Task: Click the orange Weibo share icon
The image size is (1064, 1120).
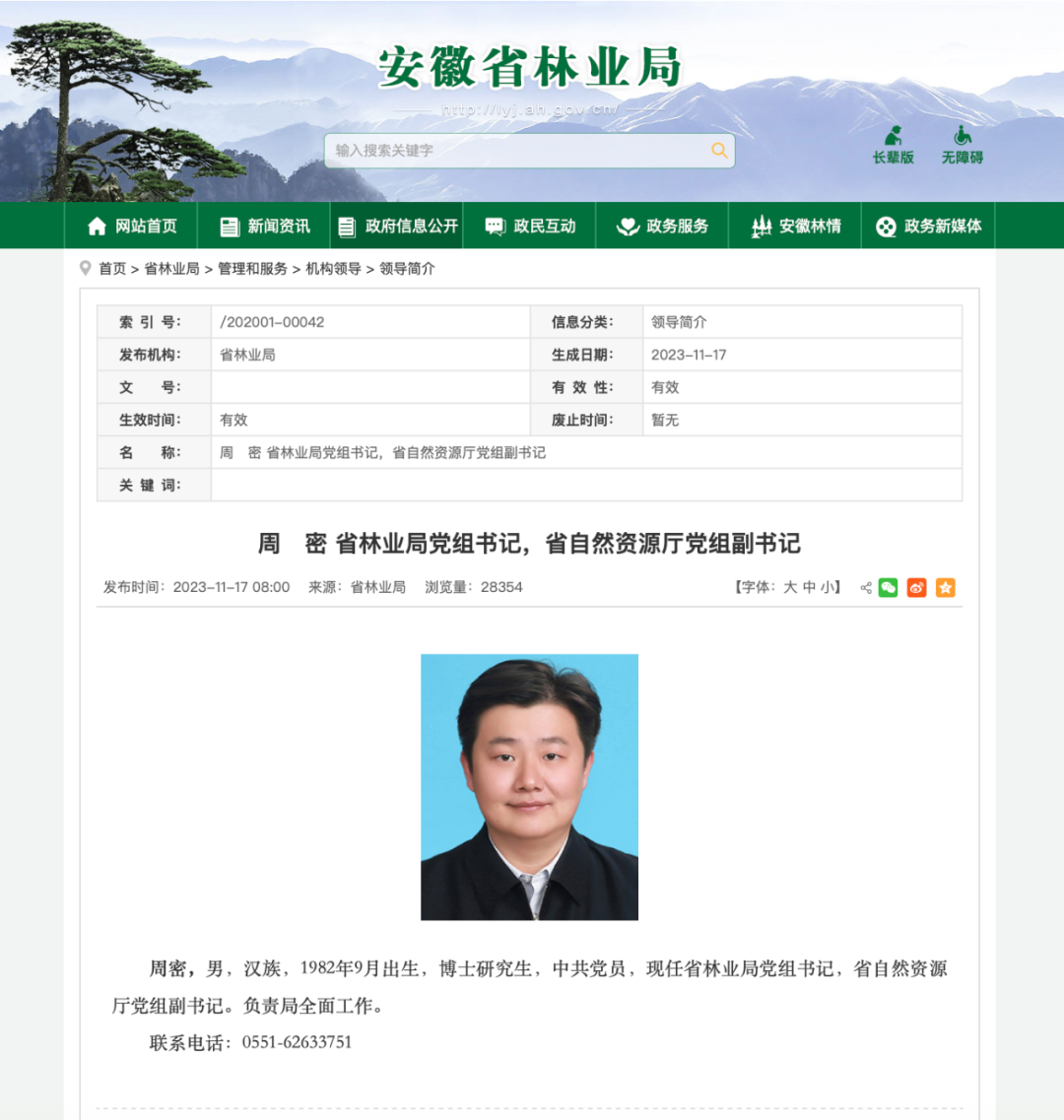Action: coord(916,587)
